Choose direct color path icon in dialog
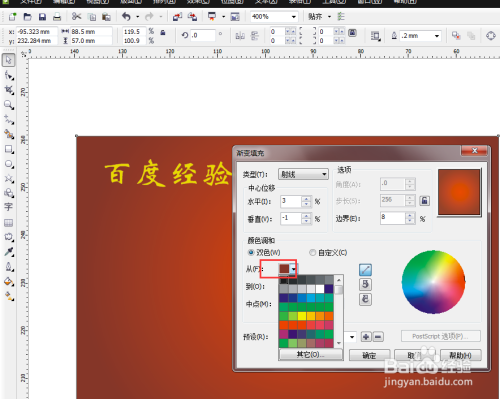 point(365,270)
